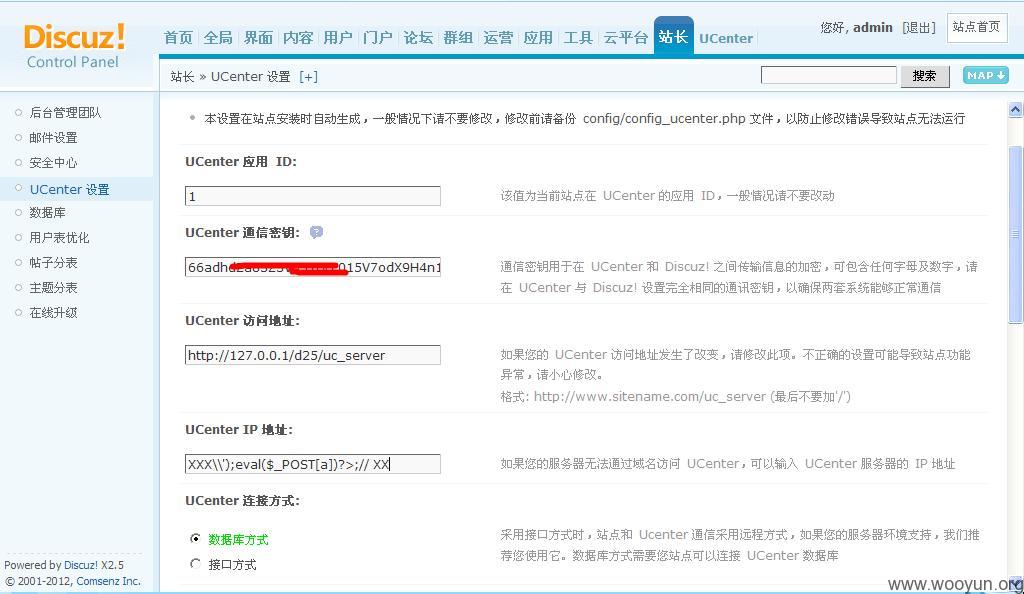Open the 门户 top menu
This screenshot has height=594, width=1024.
[x=377, y=38]
